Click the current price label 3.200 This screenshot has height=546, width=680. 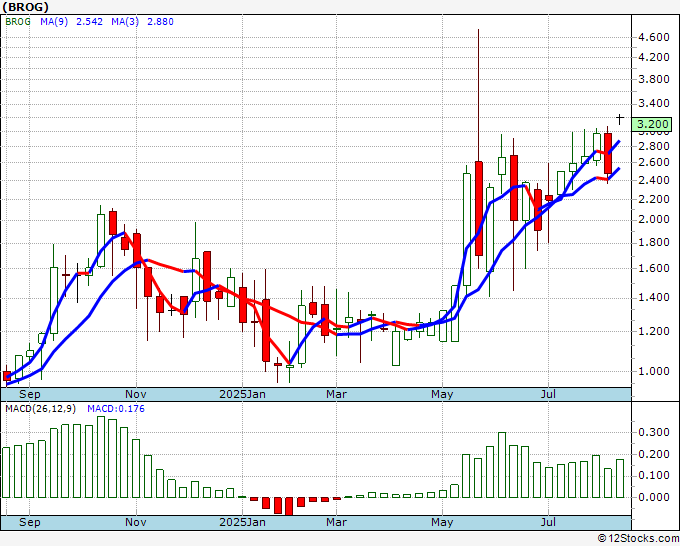(652, 124)
